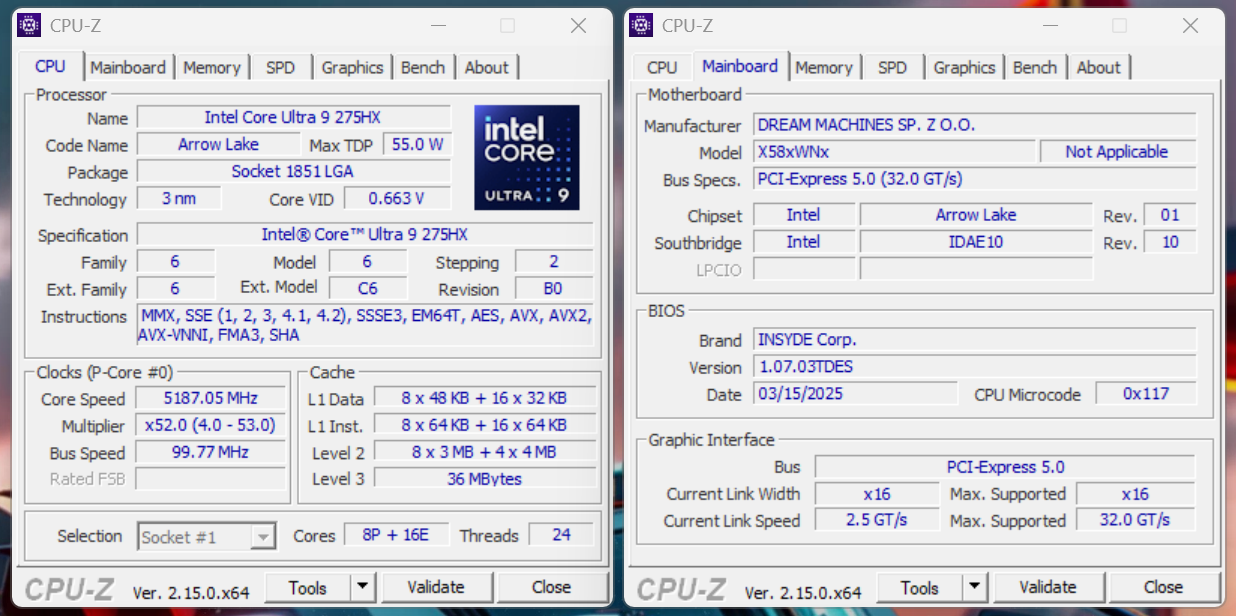Open SPD tab in right CPU-Z window
This screenshot has width=1236, height=616.
pos(893,68)
